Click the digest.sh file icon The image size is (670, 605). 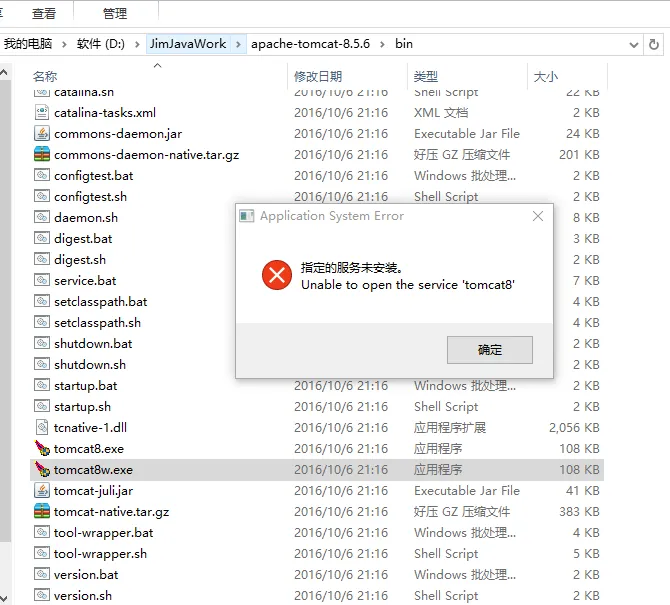click(x=41, y=259)
